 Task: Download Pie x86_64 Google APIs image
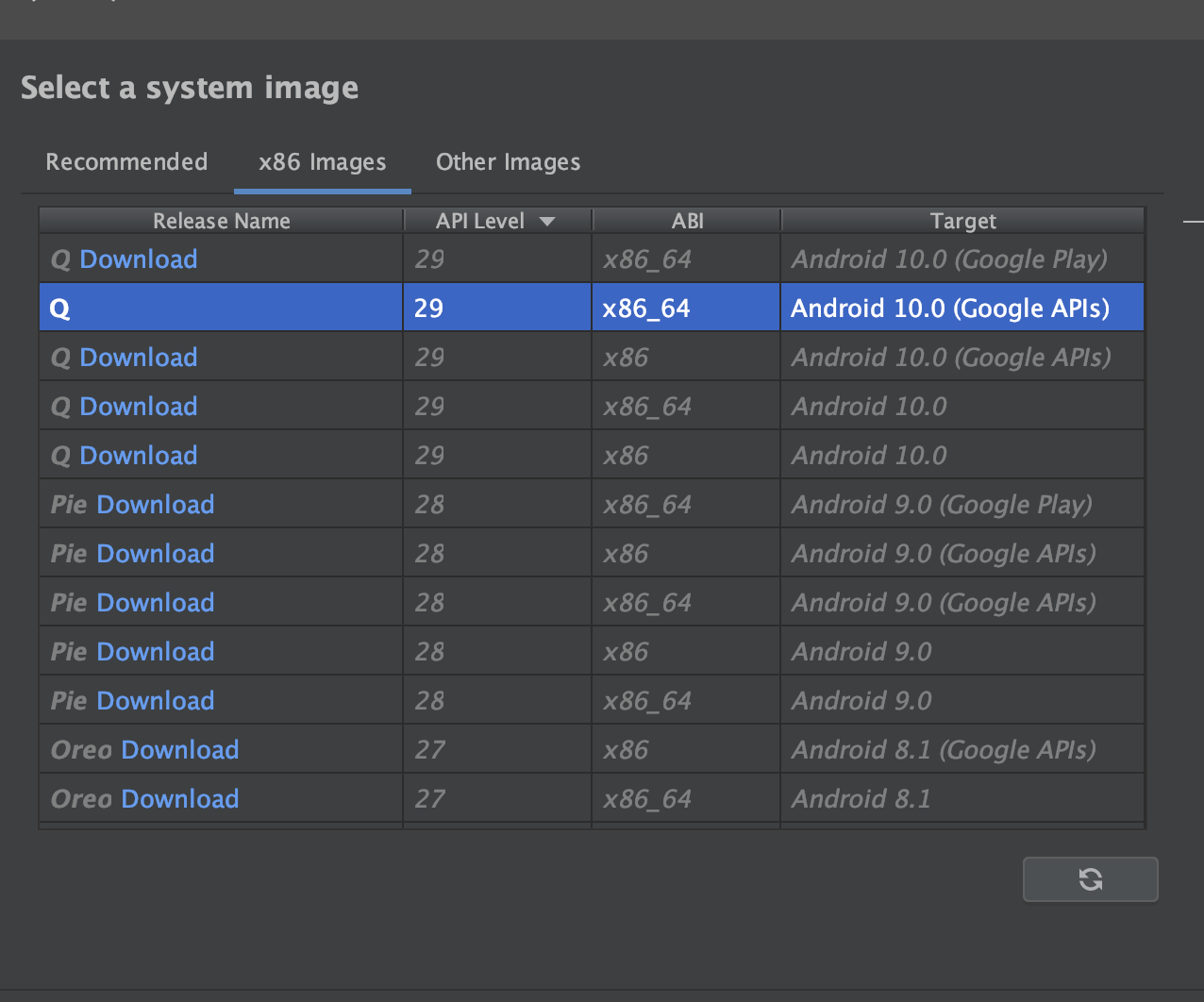click(x=156, y=603)
